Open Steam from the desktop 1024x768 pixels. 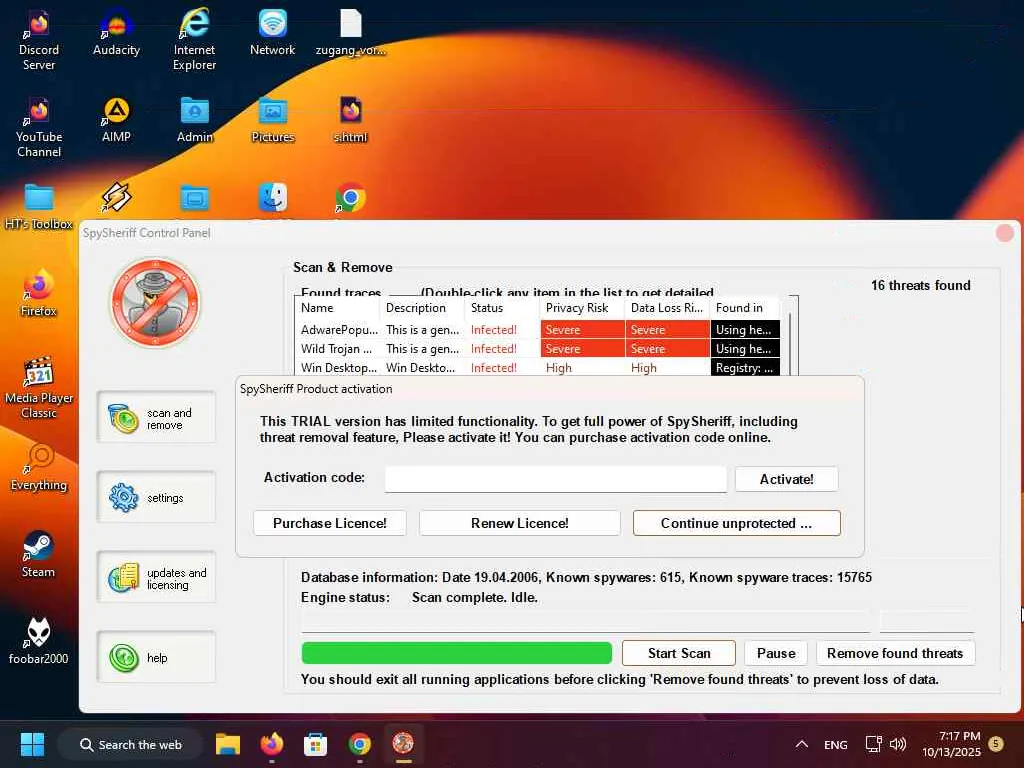(38, 554)
